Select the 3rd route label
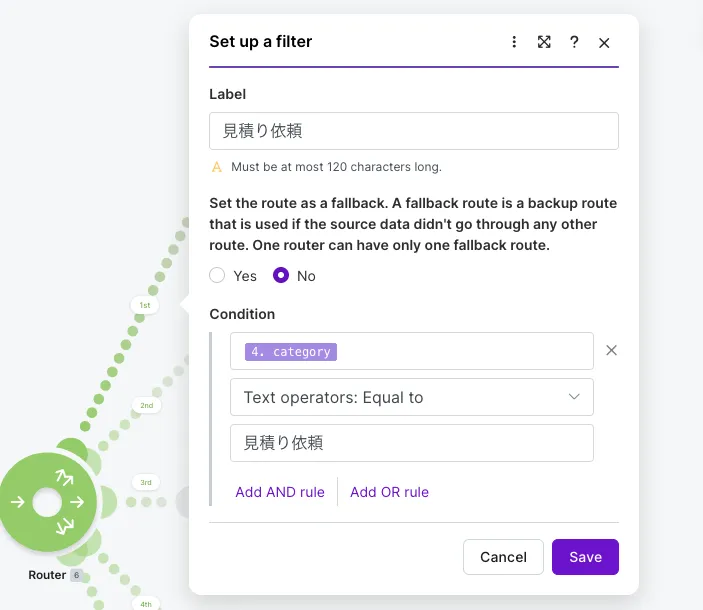703x610 pixels. (146, 483)
